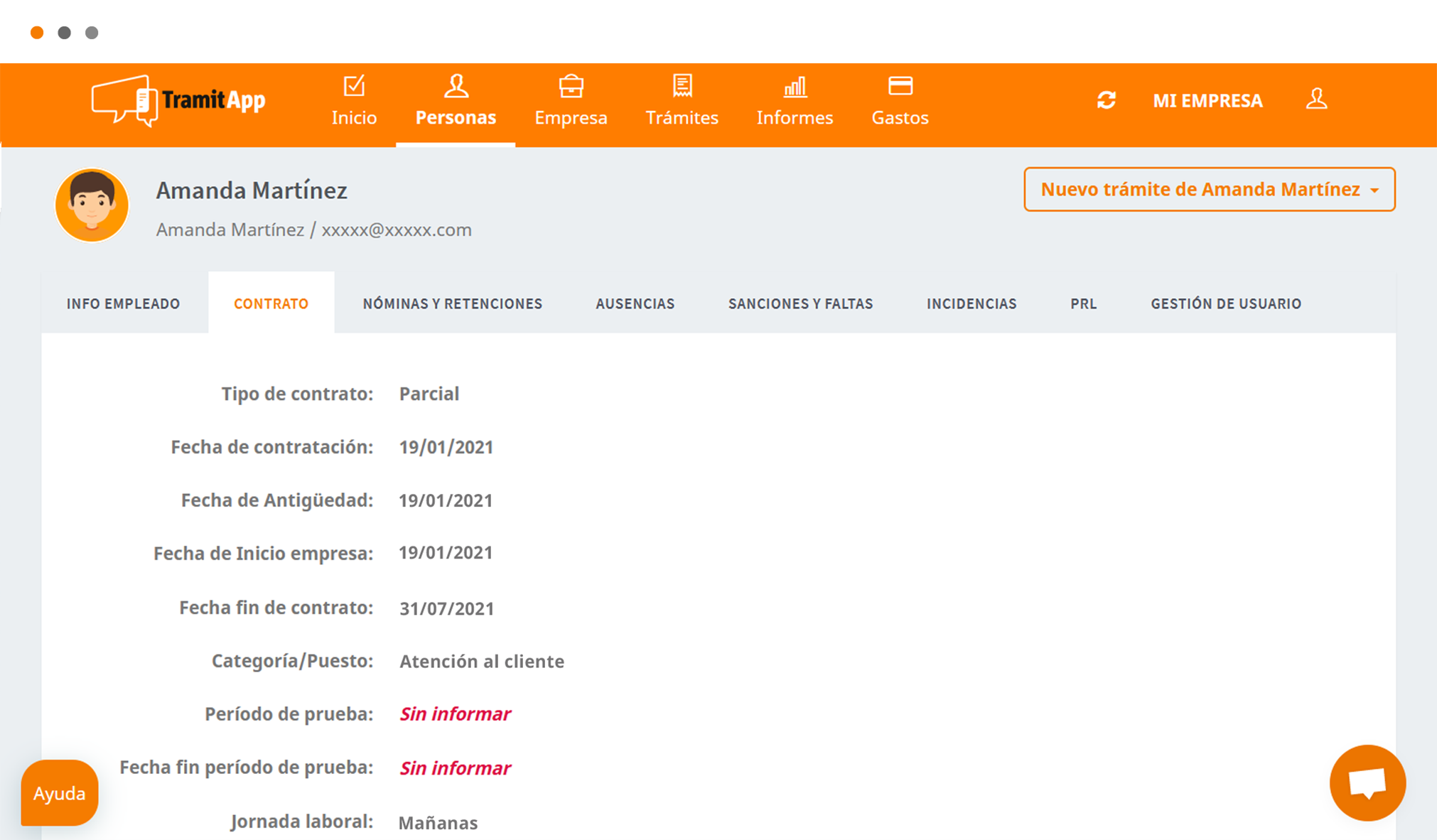Click the Amanda Martínez heading name
This screenshot has width=1437, height=840.
click(252, 190)
